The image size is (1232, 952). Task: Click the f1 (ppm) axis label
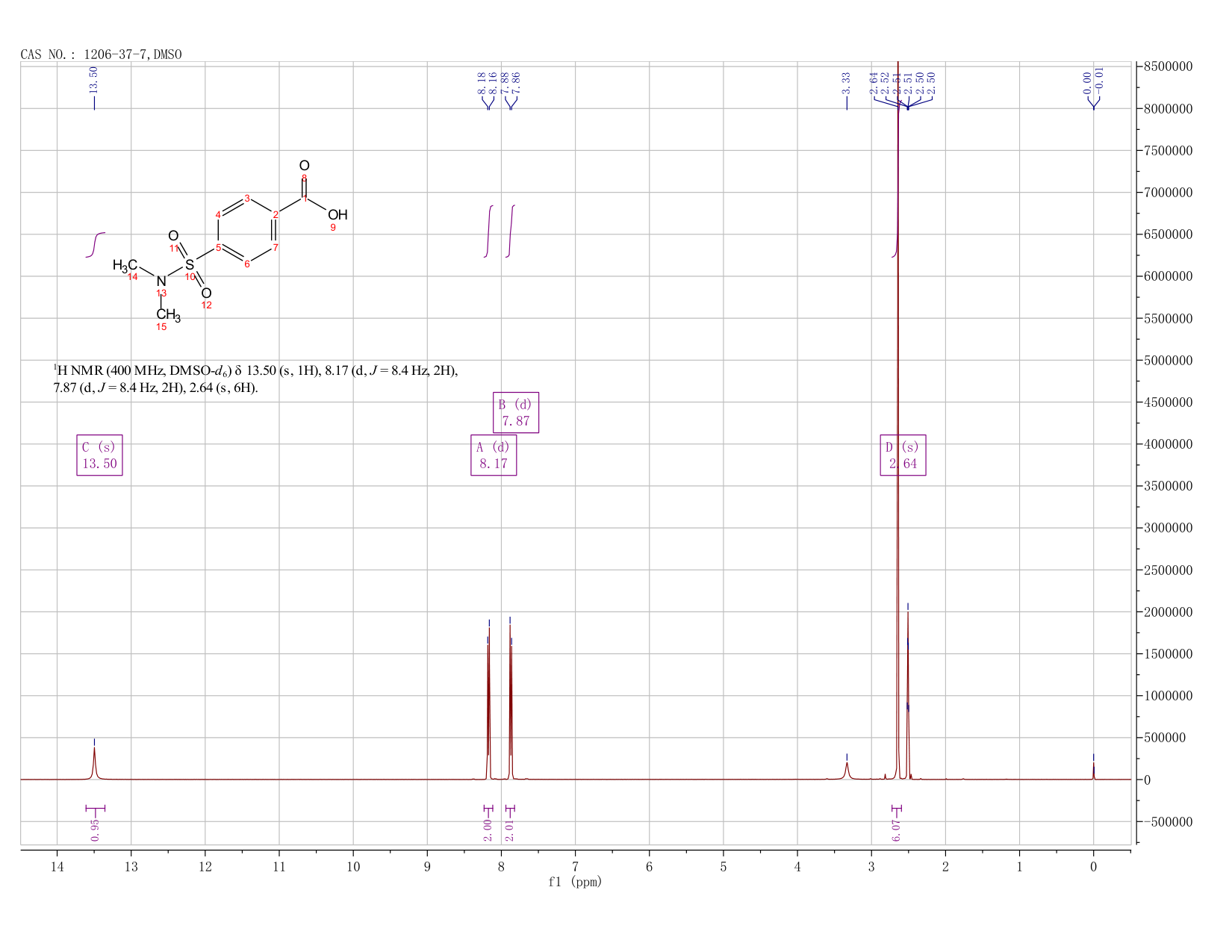tap(575, 882)
